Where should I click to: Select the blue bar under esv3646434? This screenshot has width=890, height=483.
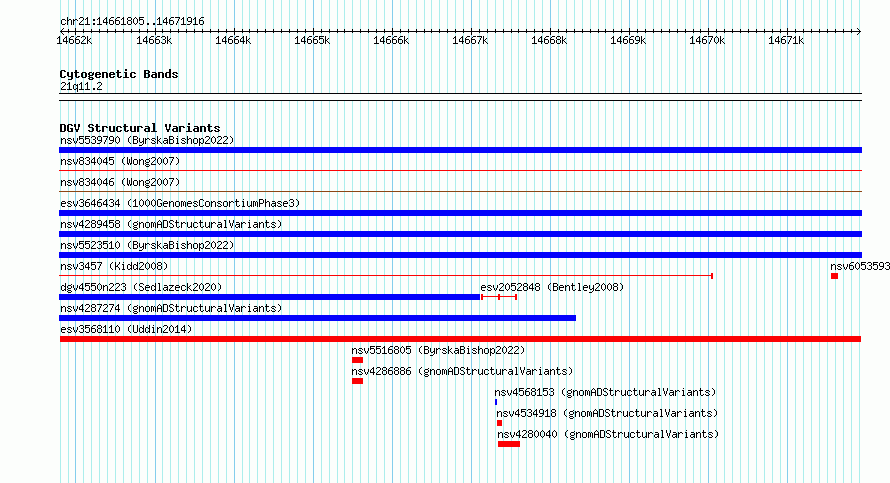(460, 213)
